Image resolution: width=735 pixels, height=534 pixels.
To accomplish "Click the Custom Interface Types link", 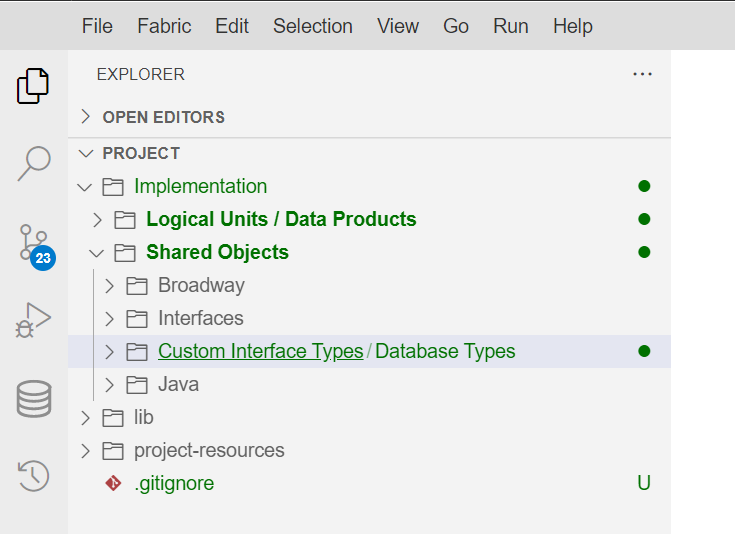I will (261, 351).
